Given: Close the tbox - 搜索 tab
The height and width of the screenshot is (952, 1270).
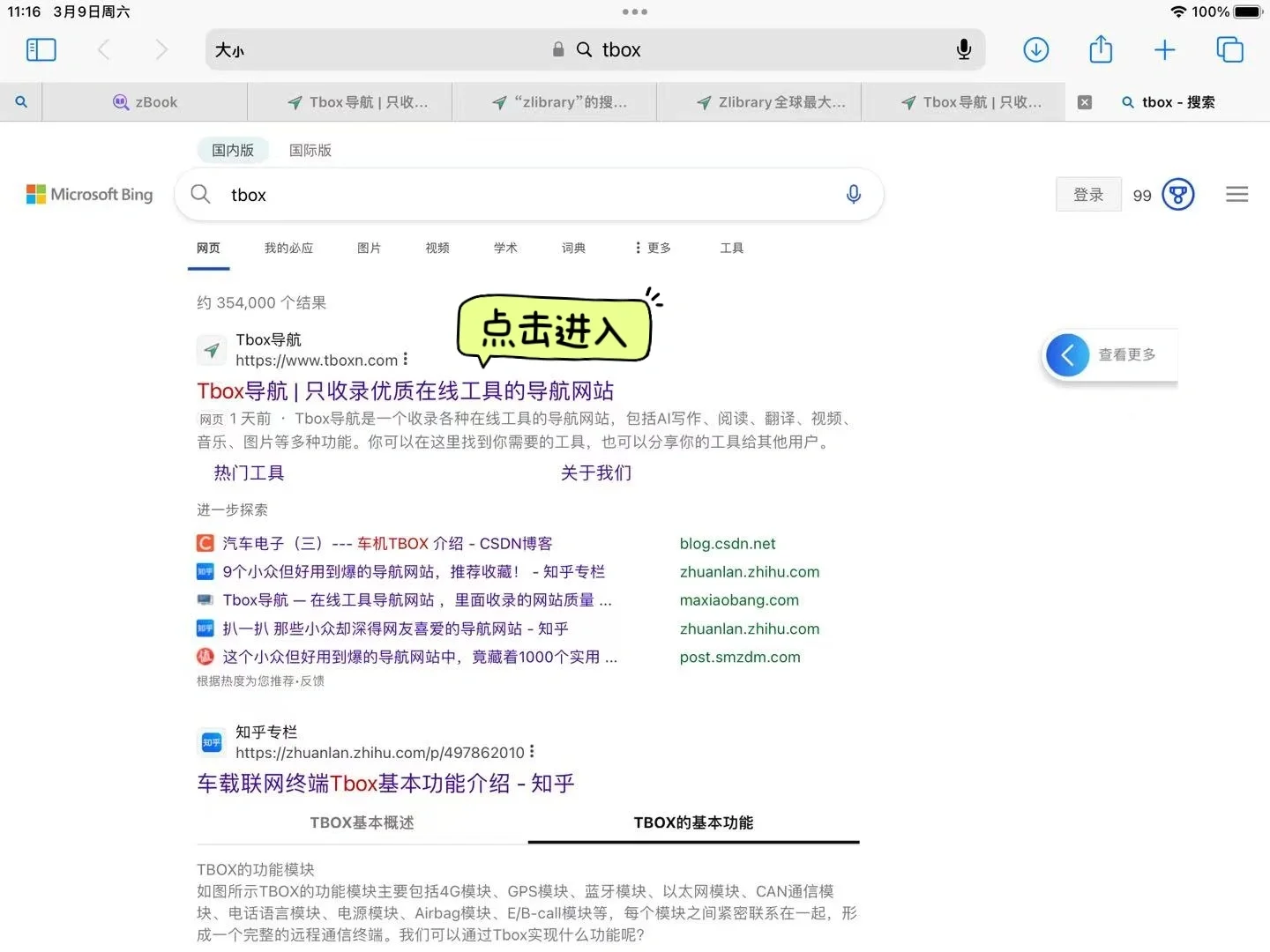Looking at the screenshot, I should 1085,102.
